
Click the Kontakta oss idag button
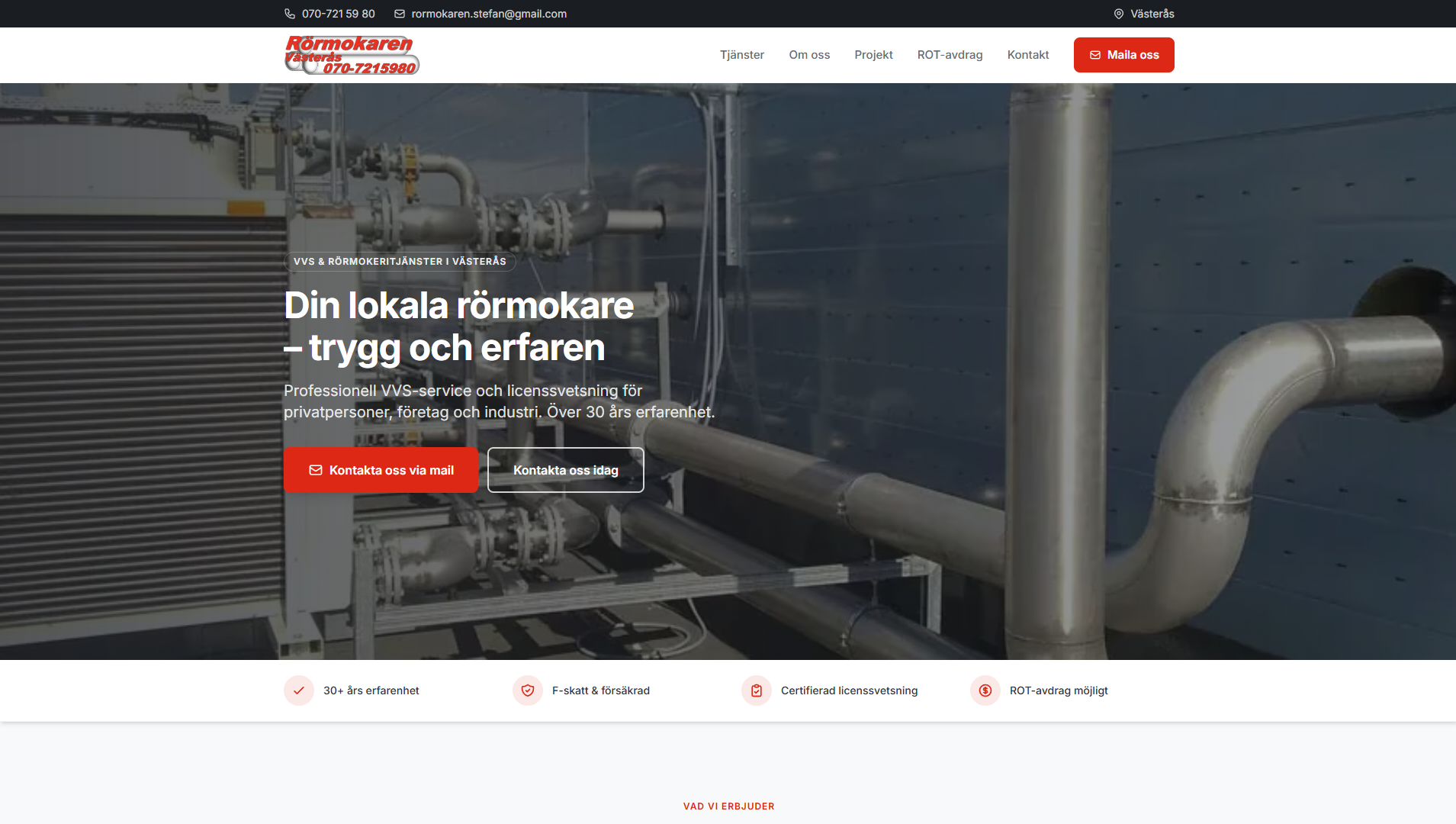(x=565, y=470)
